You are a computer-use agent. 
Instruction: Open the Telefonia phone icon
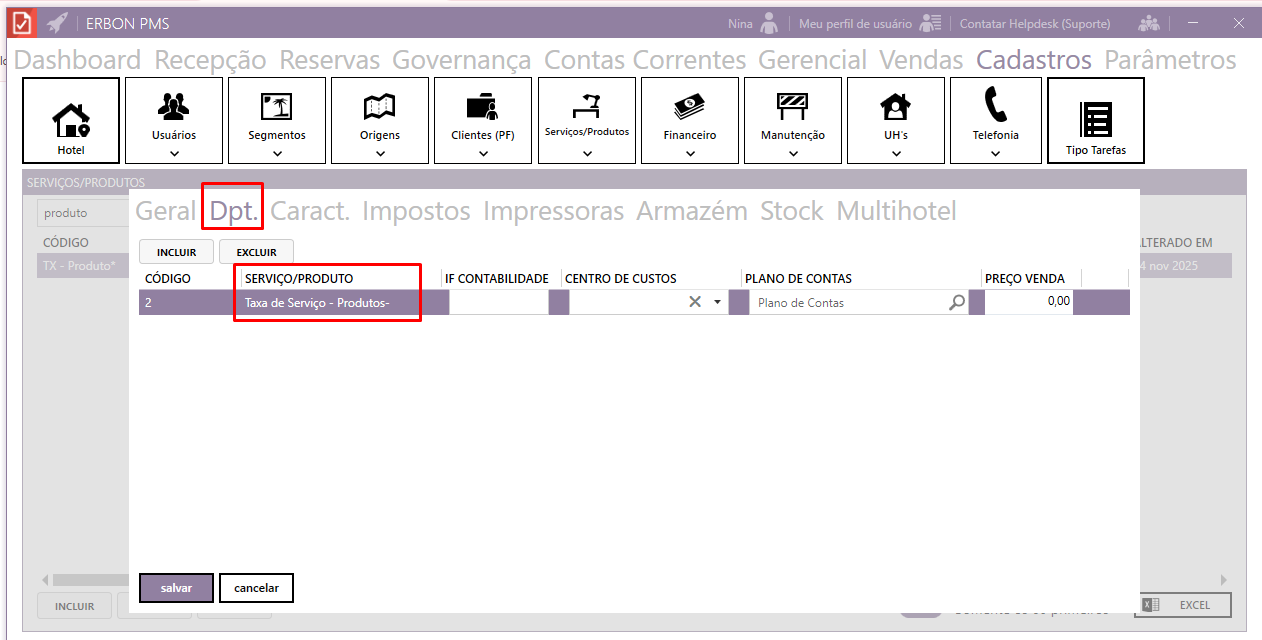tap(995, 104)
